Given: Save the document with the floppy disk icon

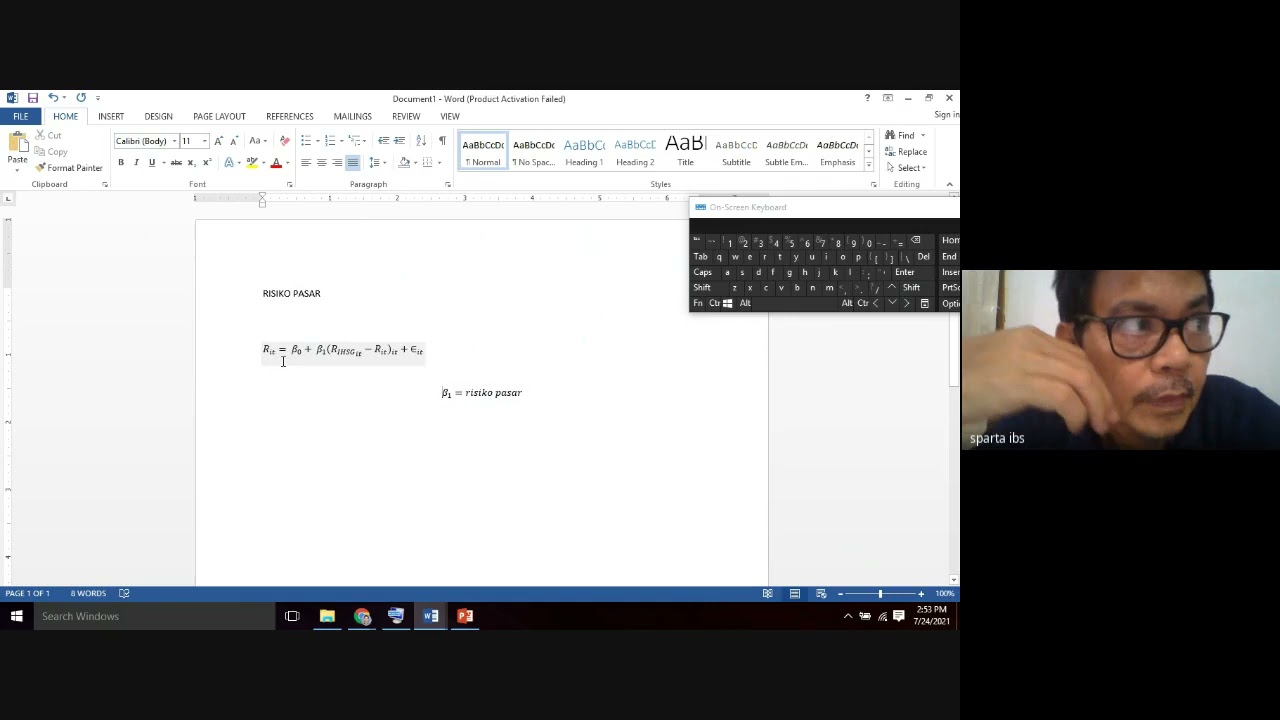Looking at the screenshot, I should 32,98.
